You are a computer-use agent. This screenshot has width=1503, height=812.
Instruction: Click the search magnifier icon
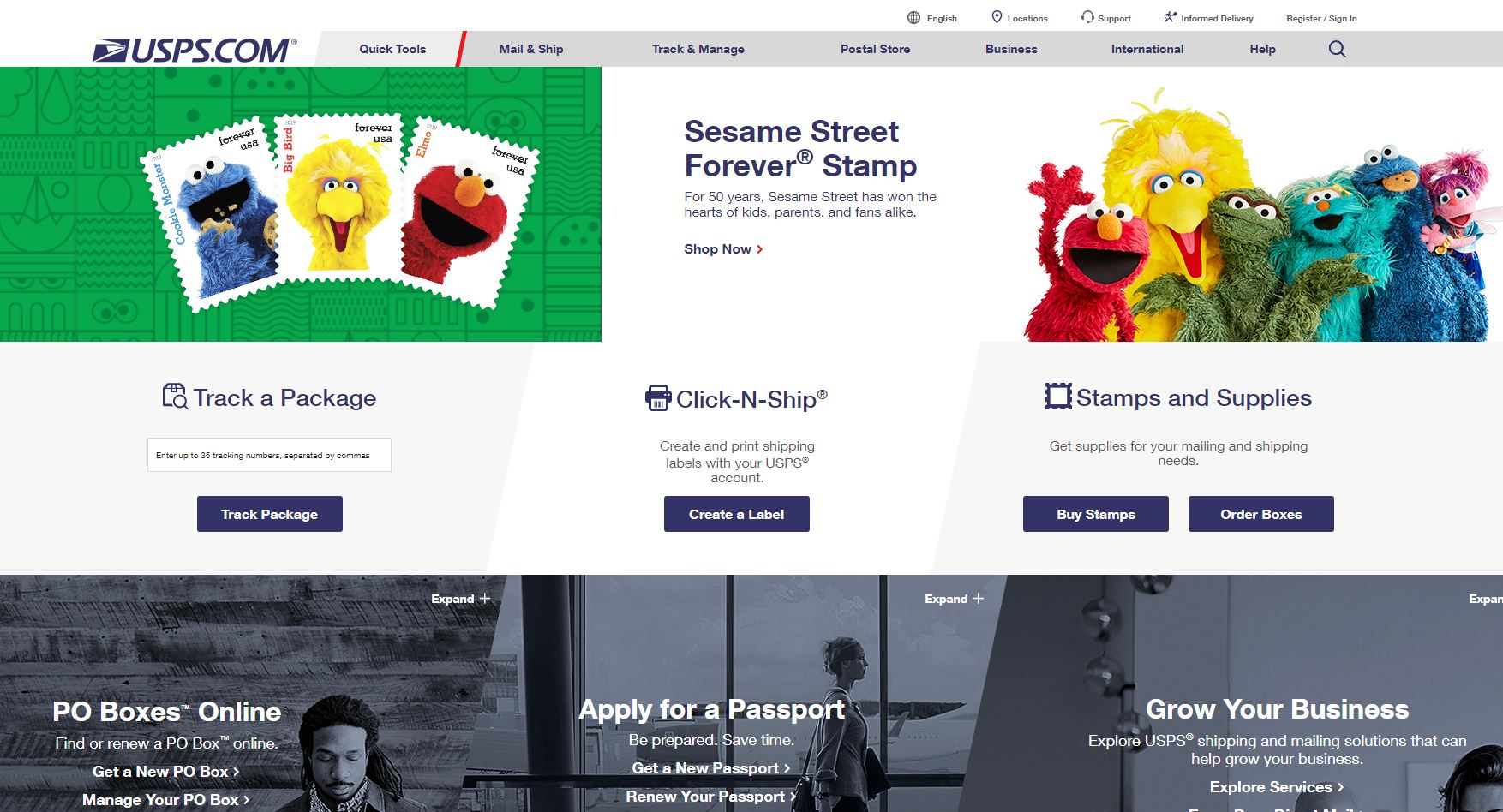(1337, 49)
